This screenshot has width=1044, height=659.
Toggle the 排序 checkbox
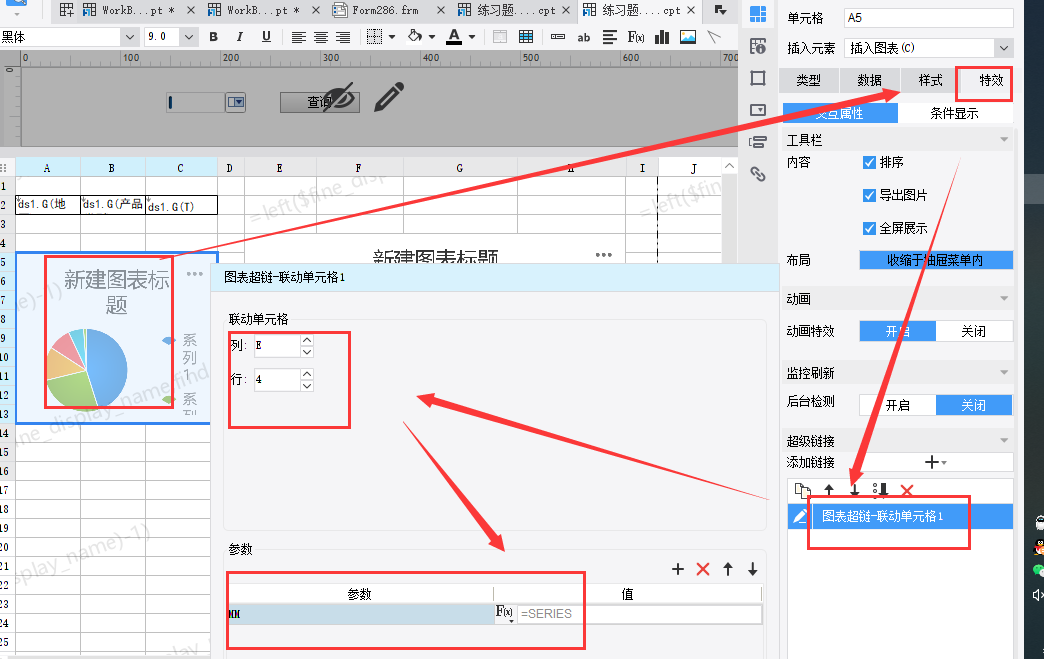coord(869,162)
